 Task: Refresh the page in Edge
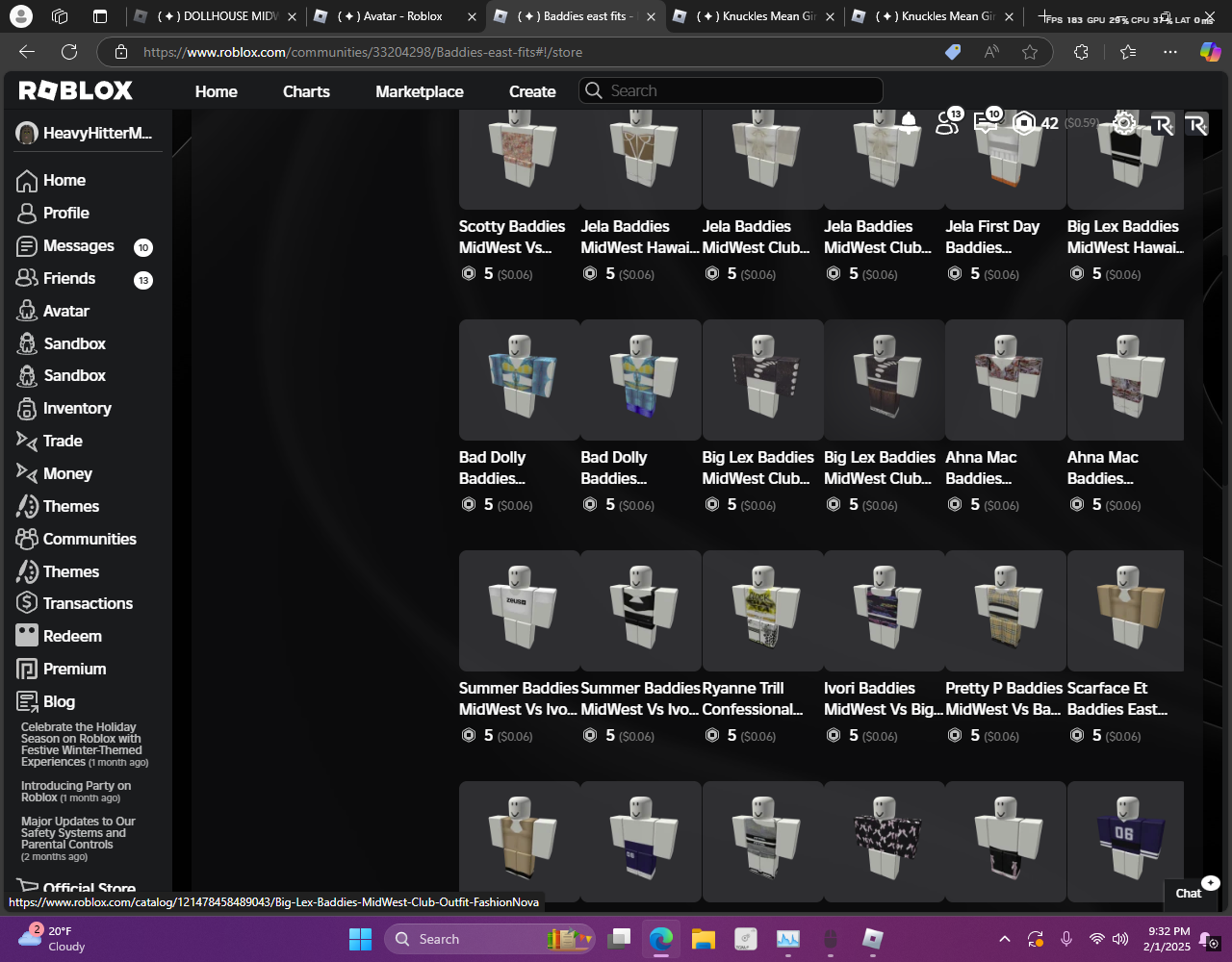coord(69,52)
